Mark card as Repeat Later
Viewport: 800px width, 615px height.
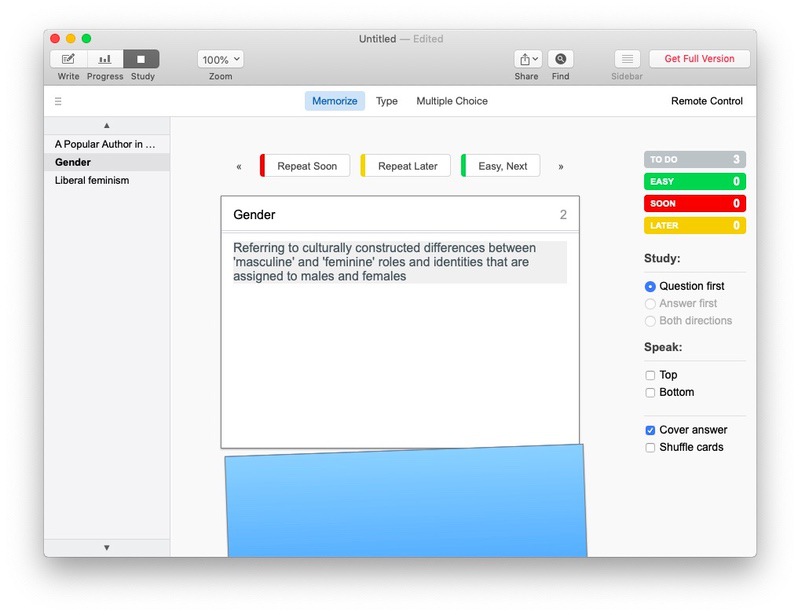click(x=408, y=165)
